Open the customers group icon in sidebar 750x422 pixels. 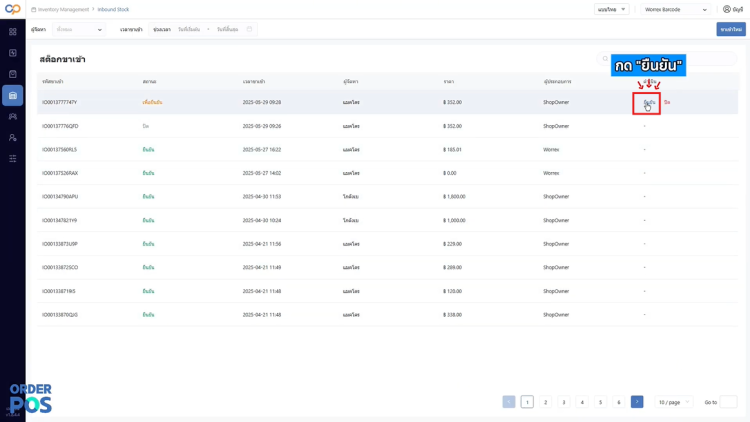pos(12,116)
